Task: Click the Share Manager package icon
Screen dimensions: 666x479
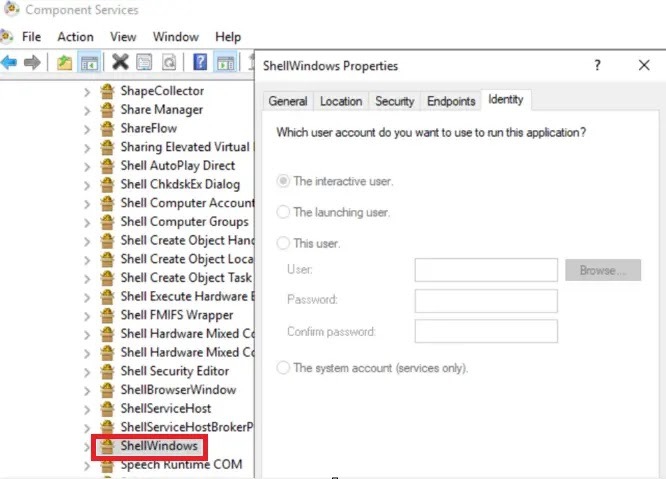Action: click(x=107, y=110)
